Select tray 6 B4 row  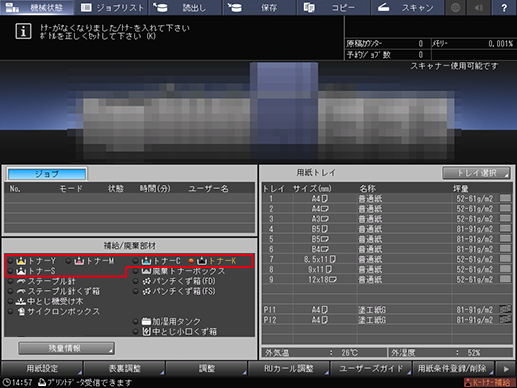(387, 249)
